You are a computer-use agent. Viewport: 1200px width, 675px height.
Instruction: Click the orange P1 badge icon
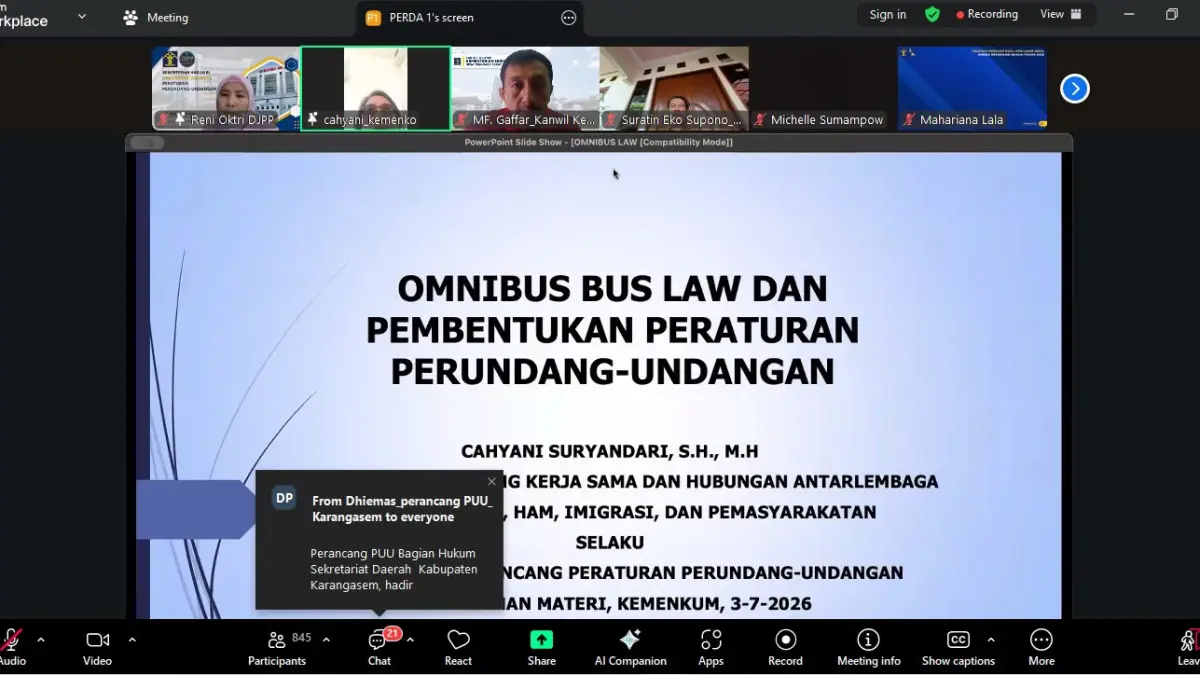(373, 18)
